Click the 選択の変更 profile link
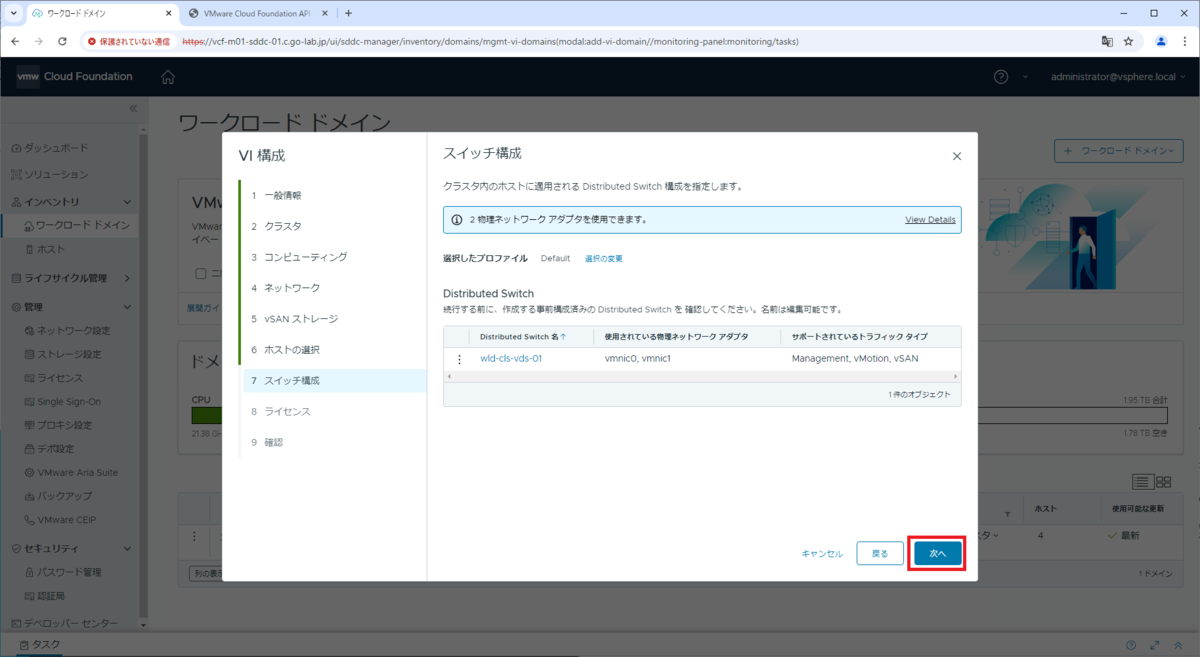 [x=604, y=258]
